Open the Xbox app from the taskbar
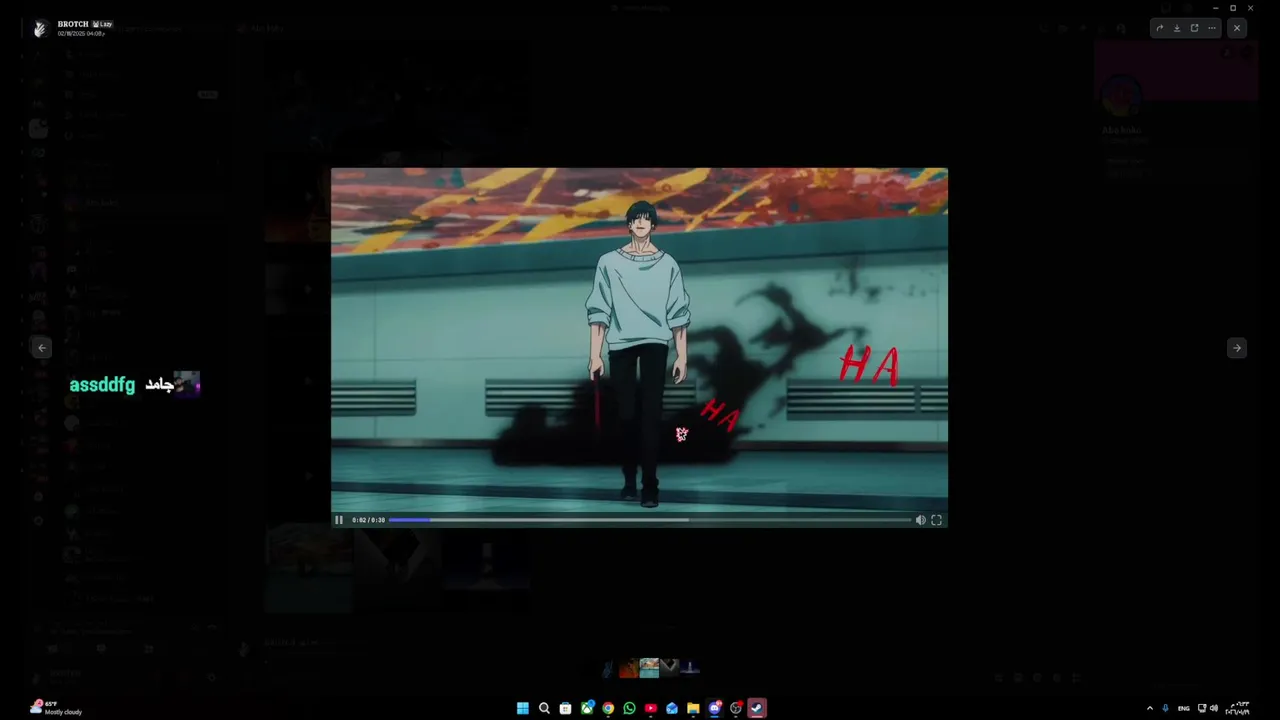This screenshot has height=720, width=1280. click(x=587, y=708)
